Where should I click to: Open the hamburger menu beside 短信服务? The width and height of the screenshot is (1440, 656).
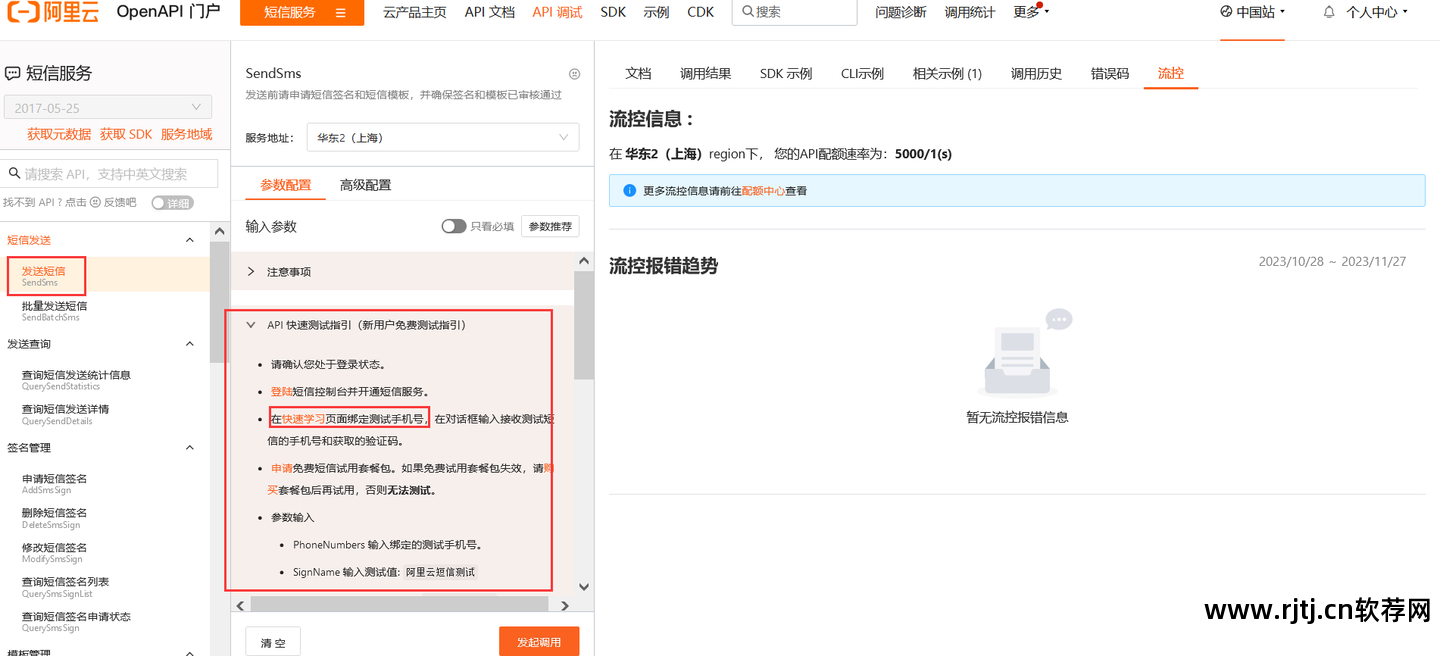point(341,13)
